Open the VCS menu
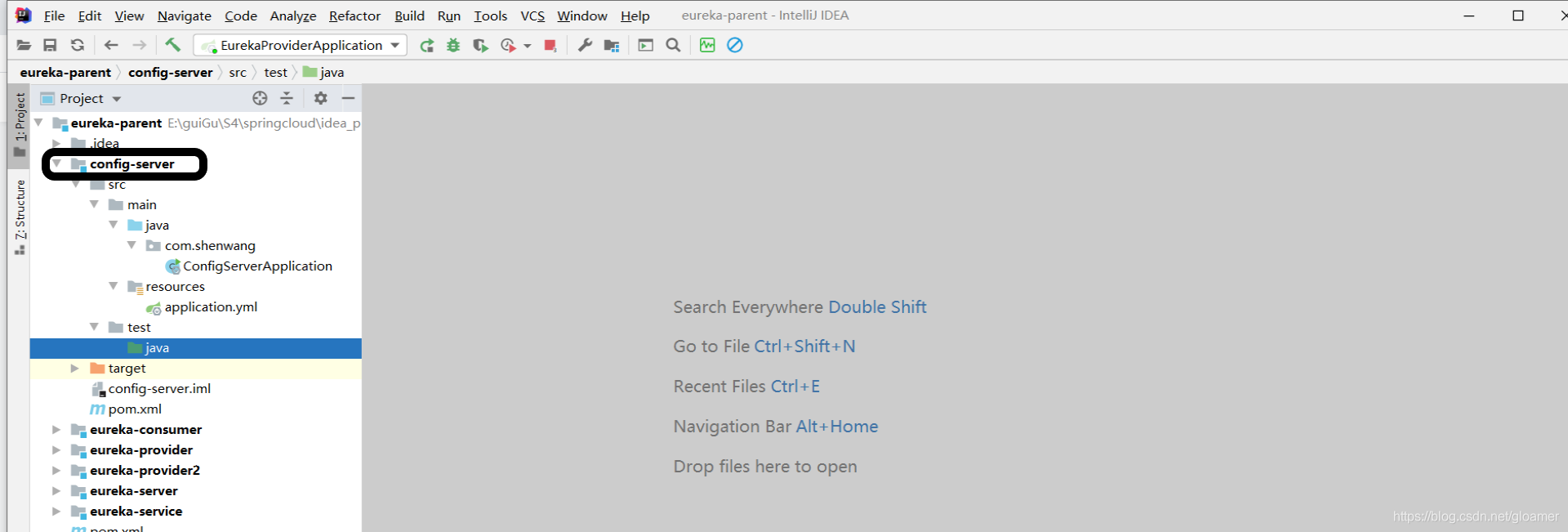Viewport: 1568px width, 532px height. coord(532,16)
